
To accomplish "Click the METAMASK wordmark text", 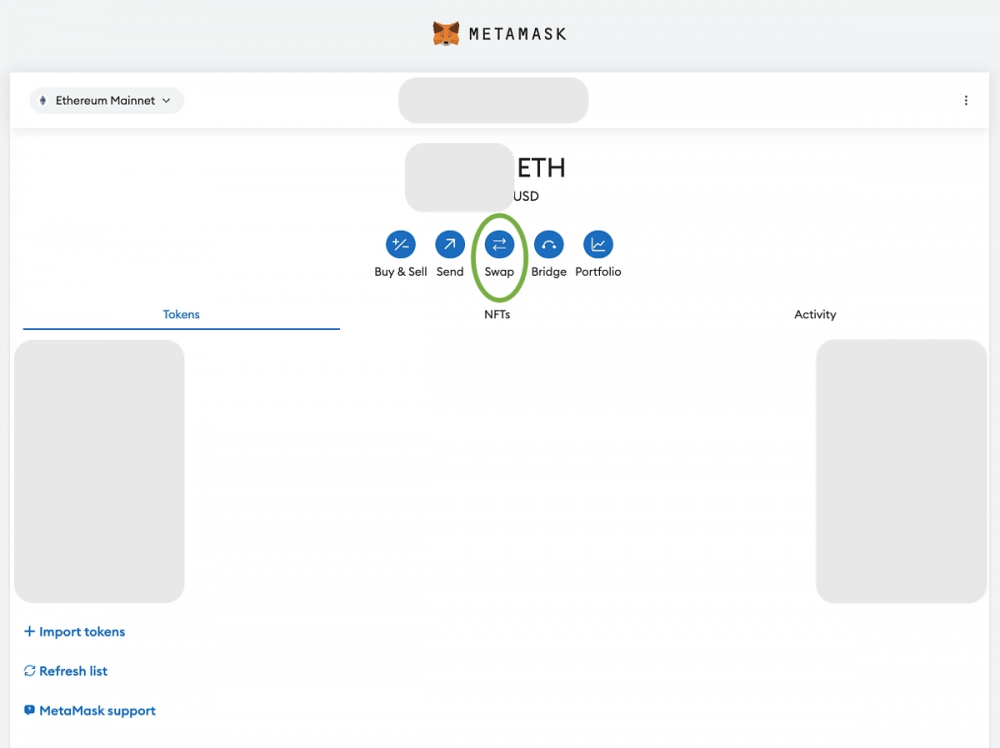I will (x=518, y=34).
